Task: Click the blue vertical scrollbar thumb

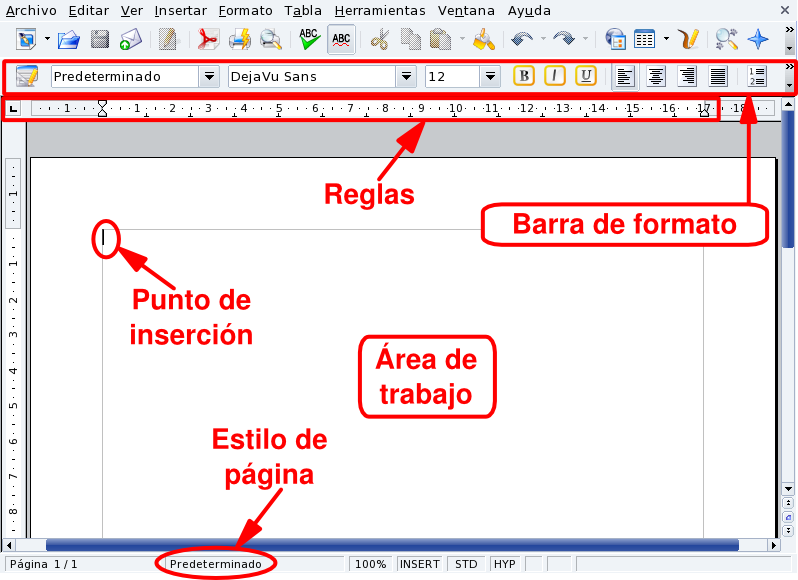Action: point(788,178)
